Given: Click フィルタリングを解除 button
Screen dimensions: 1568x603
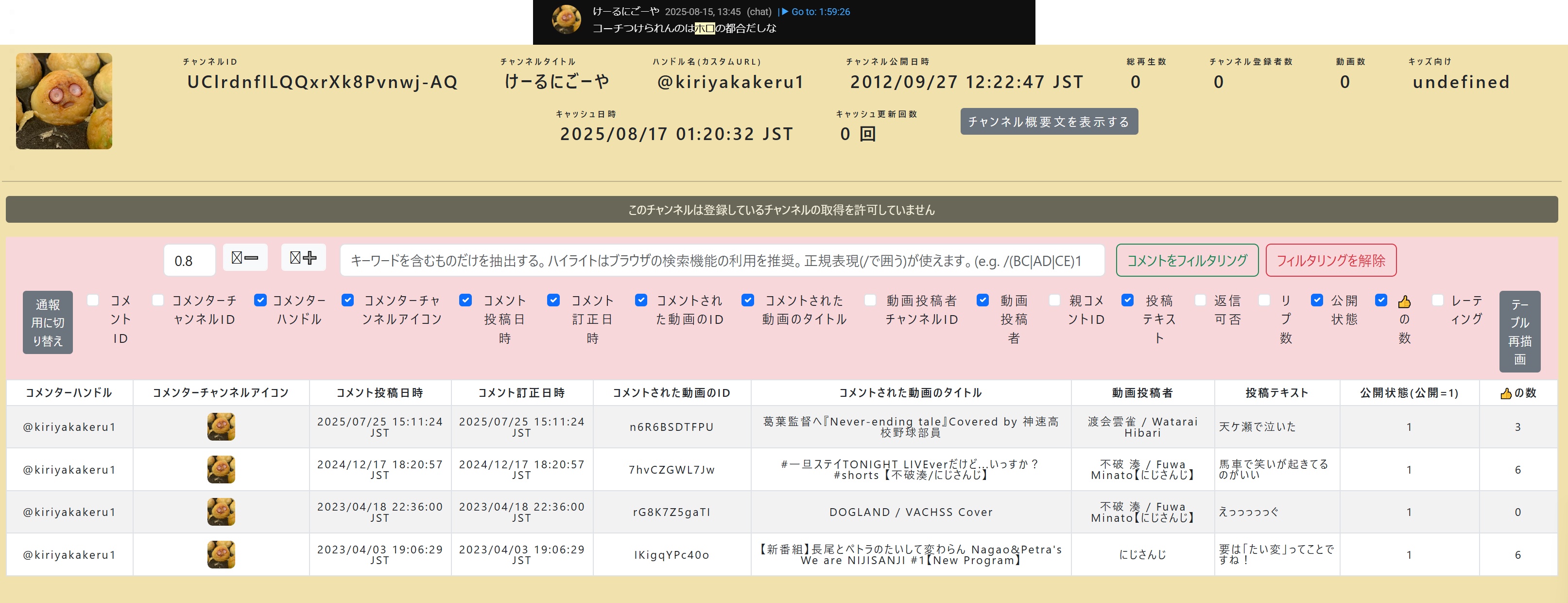Looking at the screenshot, I should click(x=1330, y=261).
